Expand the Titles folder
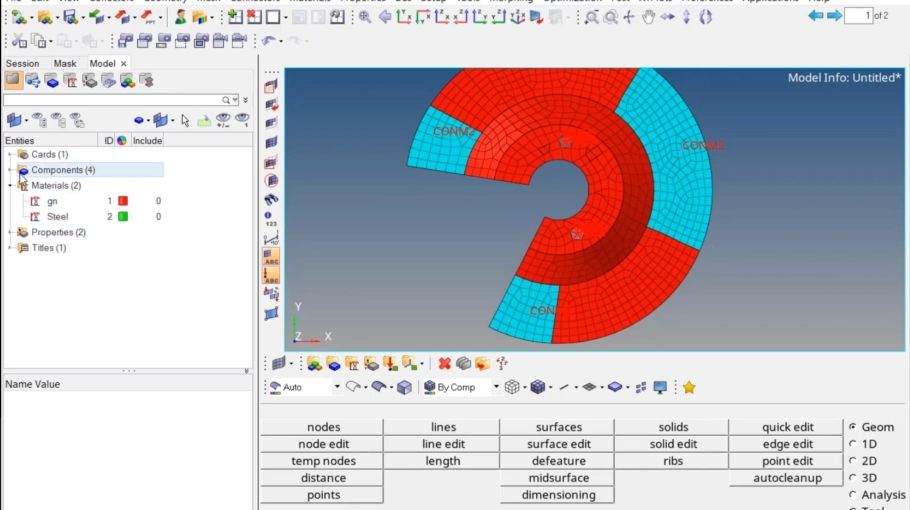910x510 pixels. click(10, 248)
